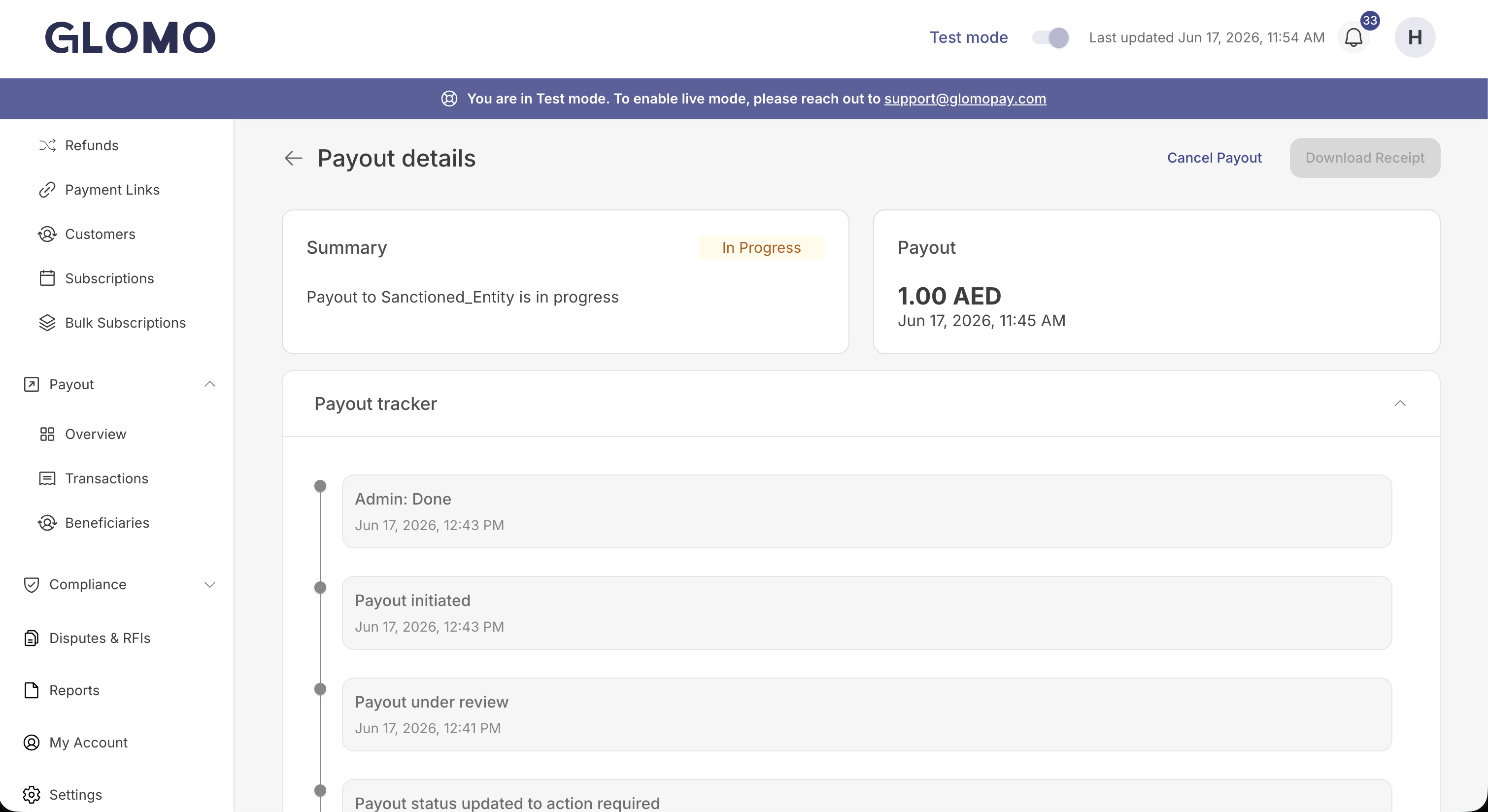Click the Customers icon
Image resolution: width=1488 pixels, height=812 pixels.
point(47,234)
